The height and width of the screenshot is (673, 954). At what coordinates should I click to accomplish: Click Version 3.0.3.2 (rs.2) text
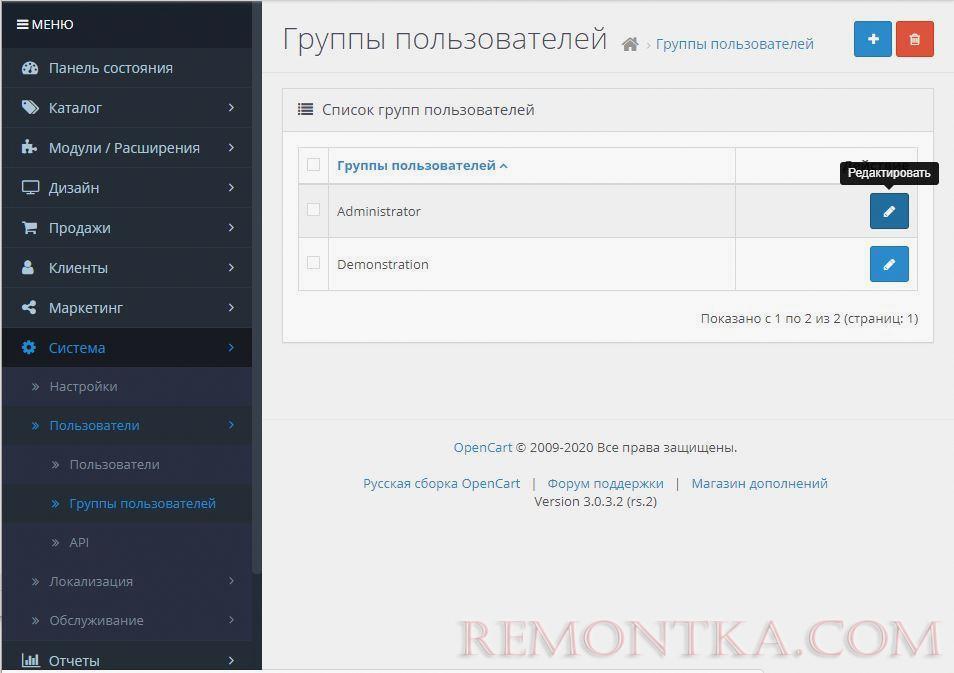(x=596, y=501)
